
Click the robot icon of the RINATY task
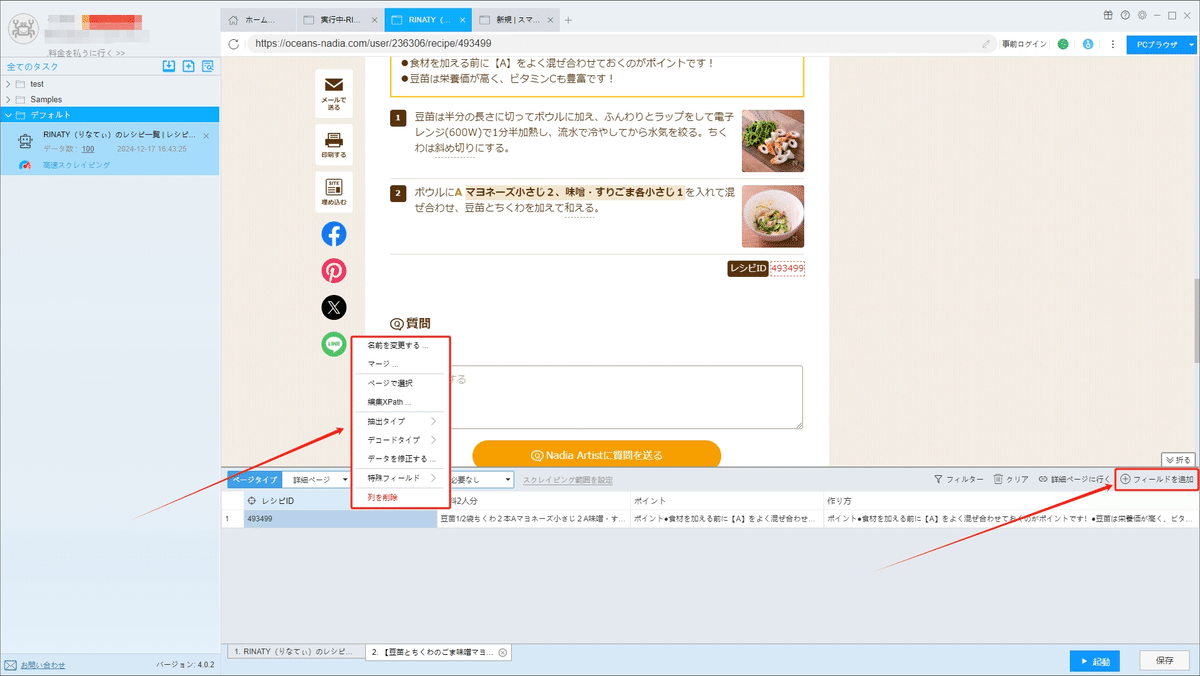coord(26,143)
